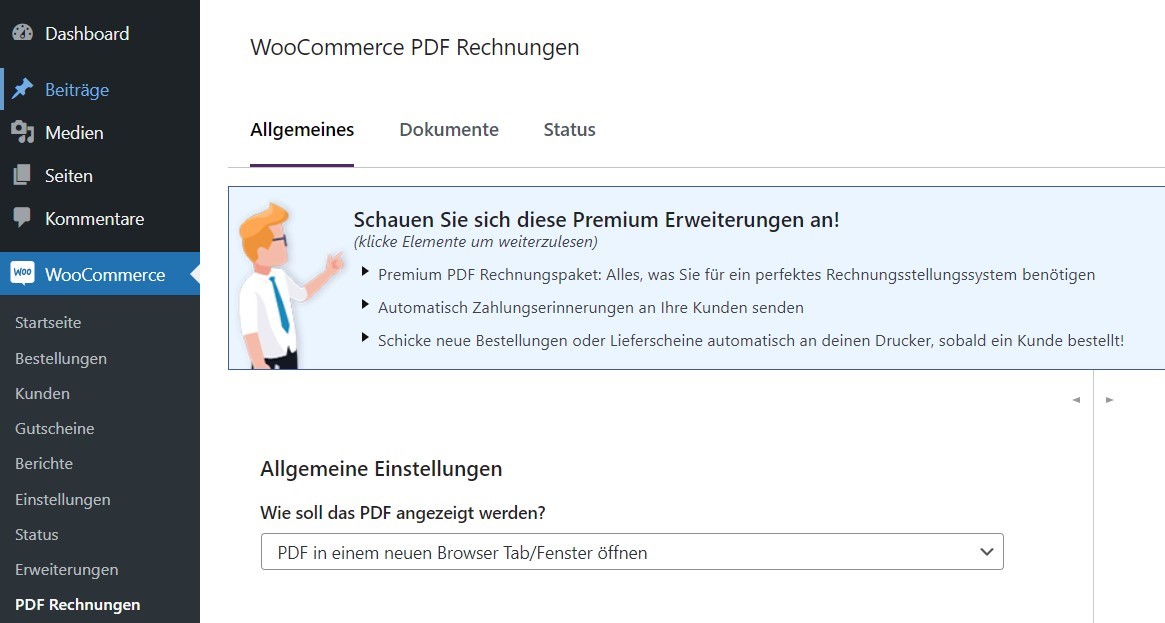The image size is (1165, 623).
Task: Open the Erweiterungen submenu entry
Action: (66, 570)
